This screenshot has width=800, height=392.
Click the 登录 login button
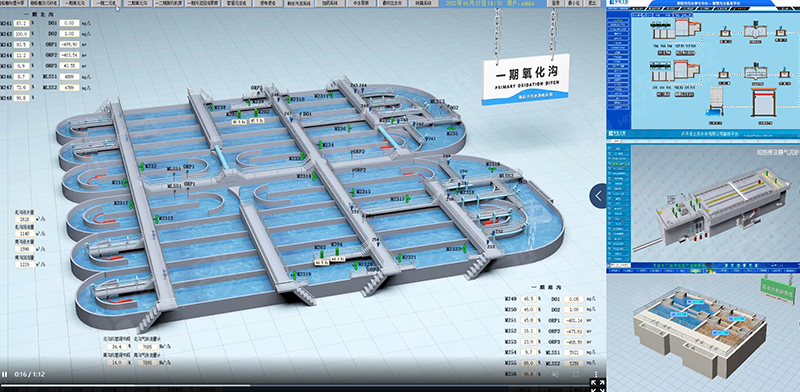pyautogui.click(x=556, y=4)
